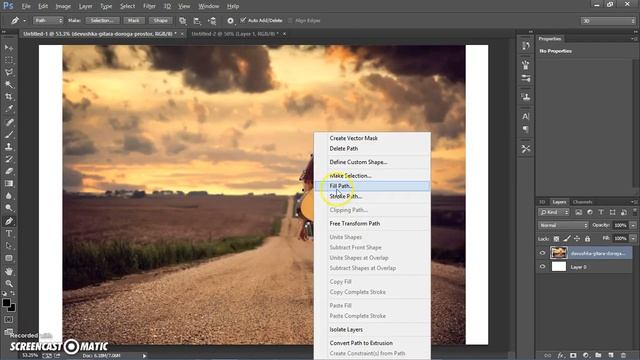Open path arrangement icon in options bar

pyautogui.click(x=212, y=20)
